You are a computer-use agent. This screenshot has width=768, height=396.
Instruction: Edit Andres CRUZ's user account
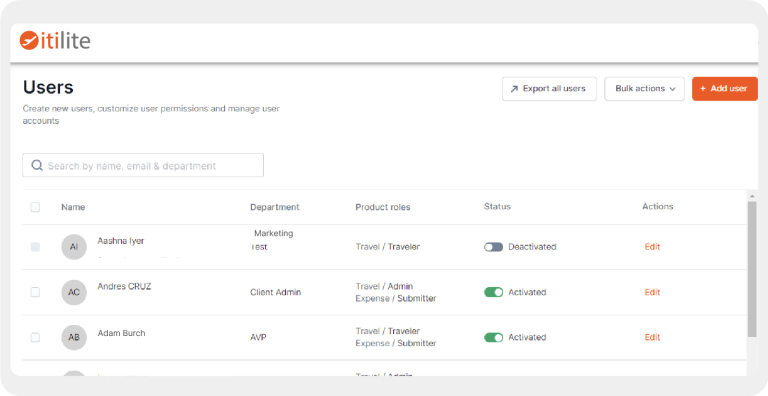pyautogui.click(x=652, y=292)
